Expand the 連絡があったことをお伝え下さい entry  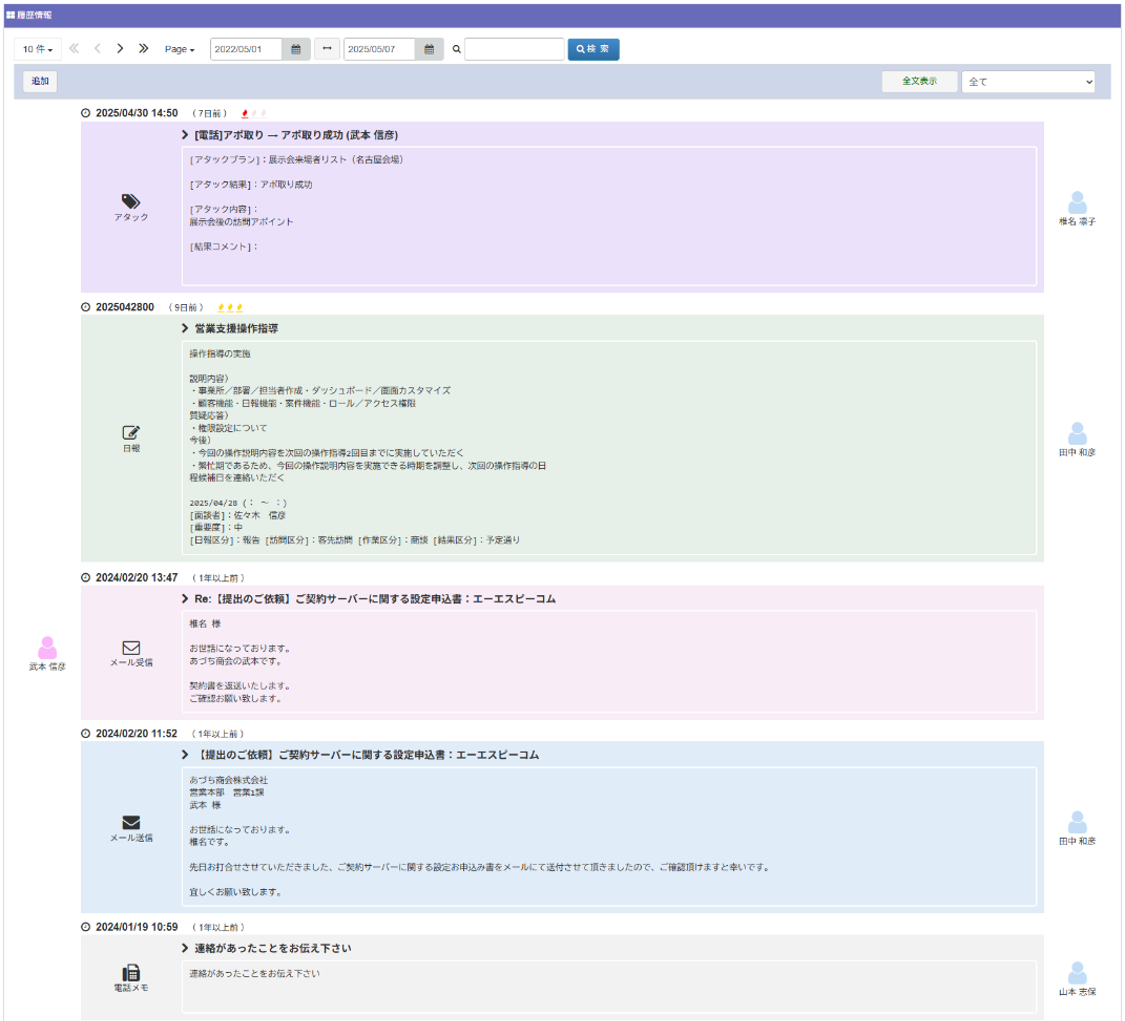click(186, 948)
